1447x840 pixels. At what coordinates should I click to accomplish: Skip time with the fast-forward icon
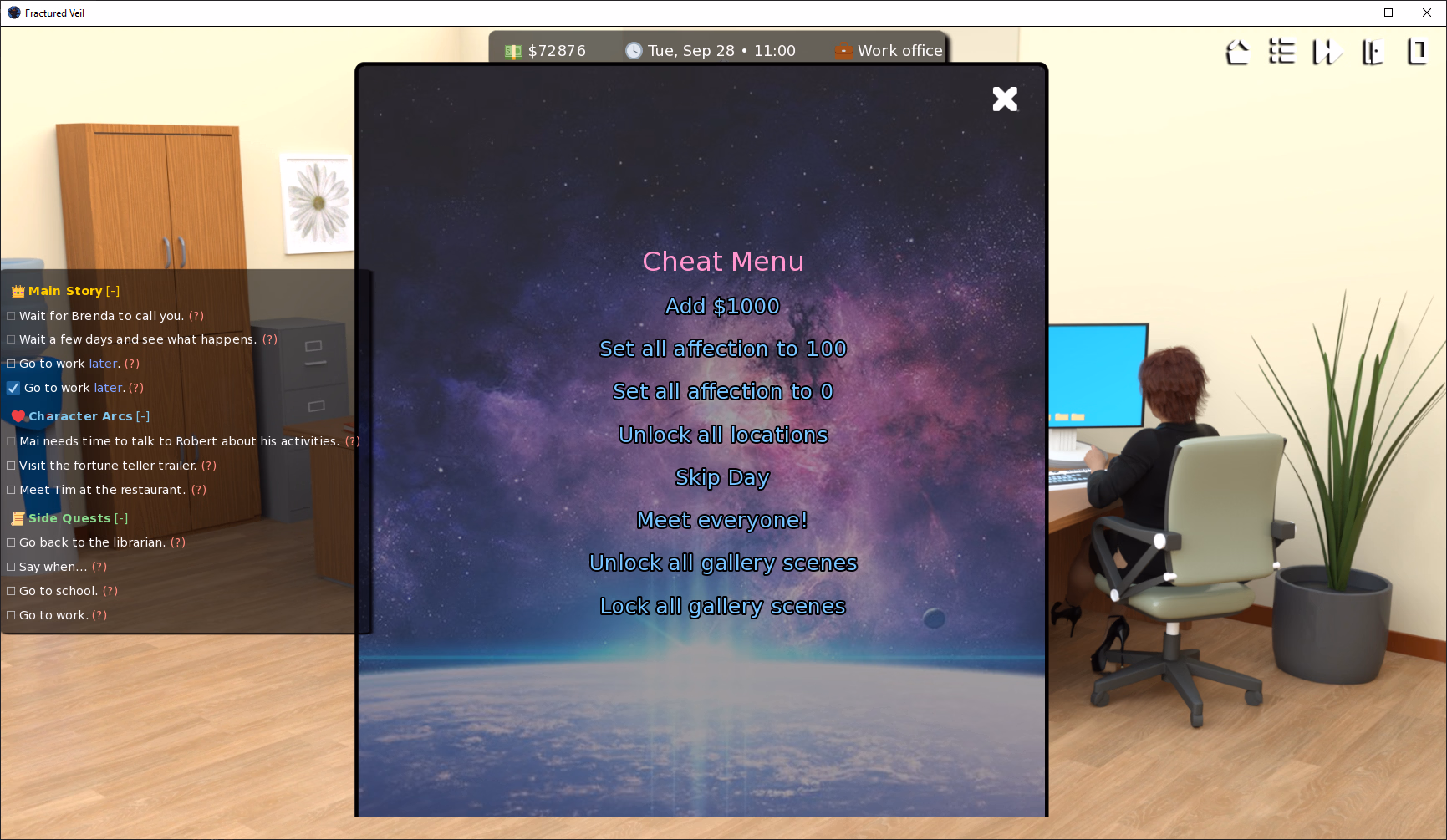pos(1327,52)
